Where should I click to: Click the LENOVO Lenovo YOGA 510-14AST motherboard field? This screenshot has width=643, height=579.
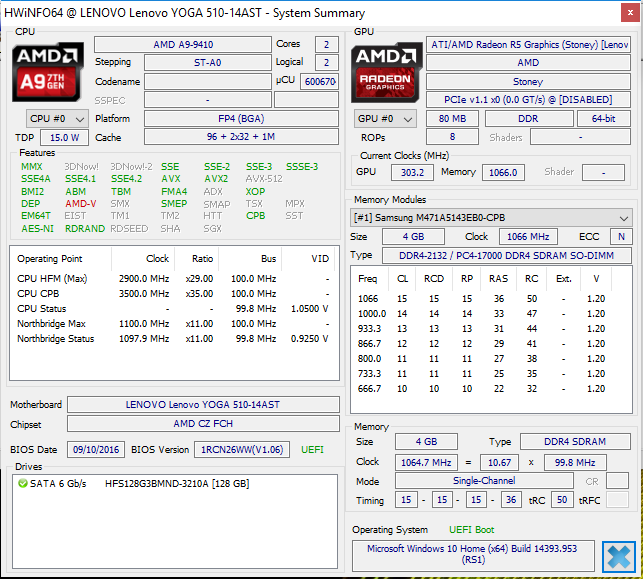point(203,405)
